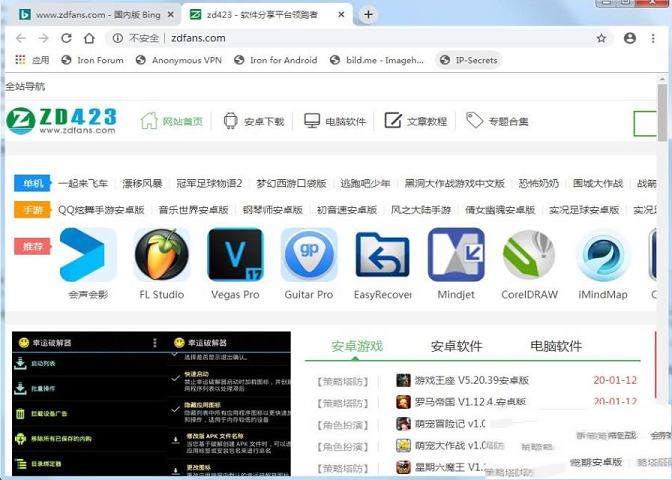Open the 梦幻西游口袋版 link
The height and width of the screenshot is (480, 672).
coord(291,183)
